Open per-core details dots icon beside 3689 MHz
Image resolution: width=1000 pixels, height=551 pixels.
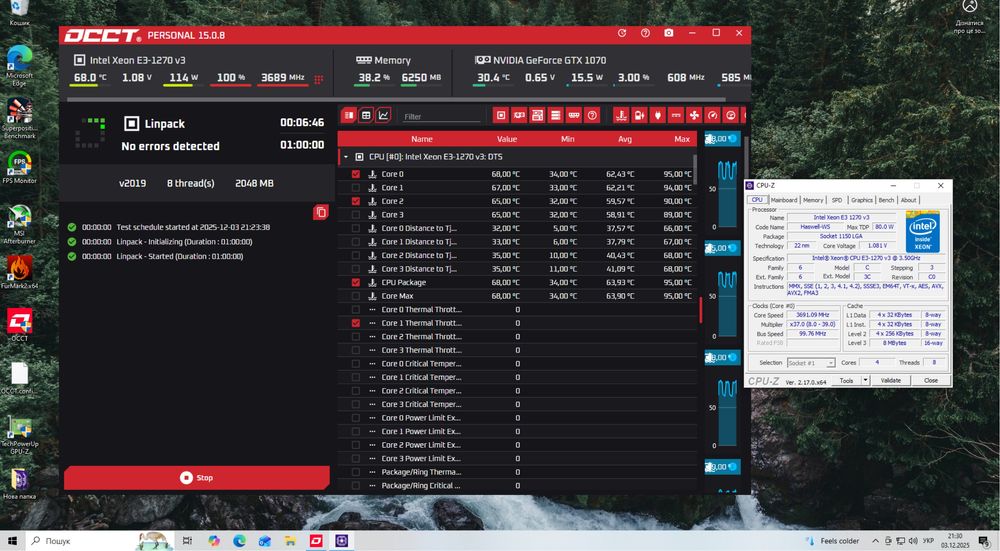coord(318,79)
